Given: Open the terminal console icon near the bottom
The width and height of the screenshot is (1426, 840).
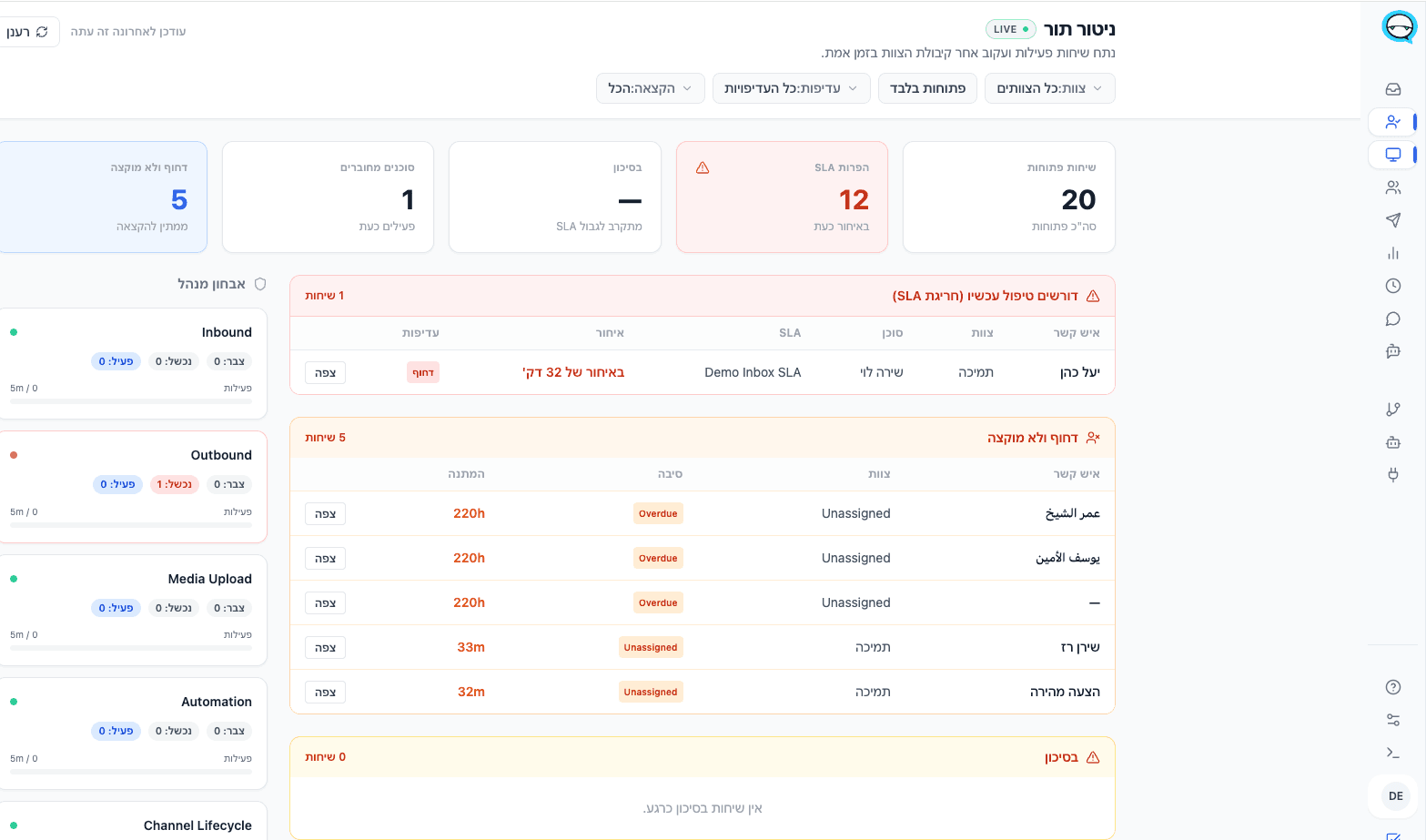Looking at the screenshot, I should pyautogui.click(x=1392, y=752).
